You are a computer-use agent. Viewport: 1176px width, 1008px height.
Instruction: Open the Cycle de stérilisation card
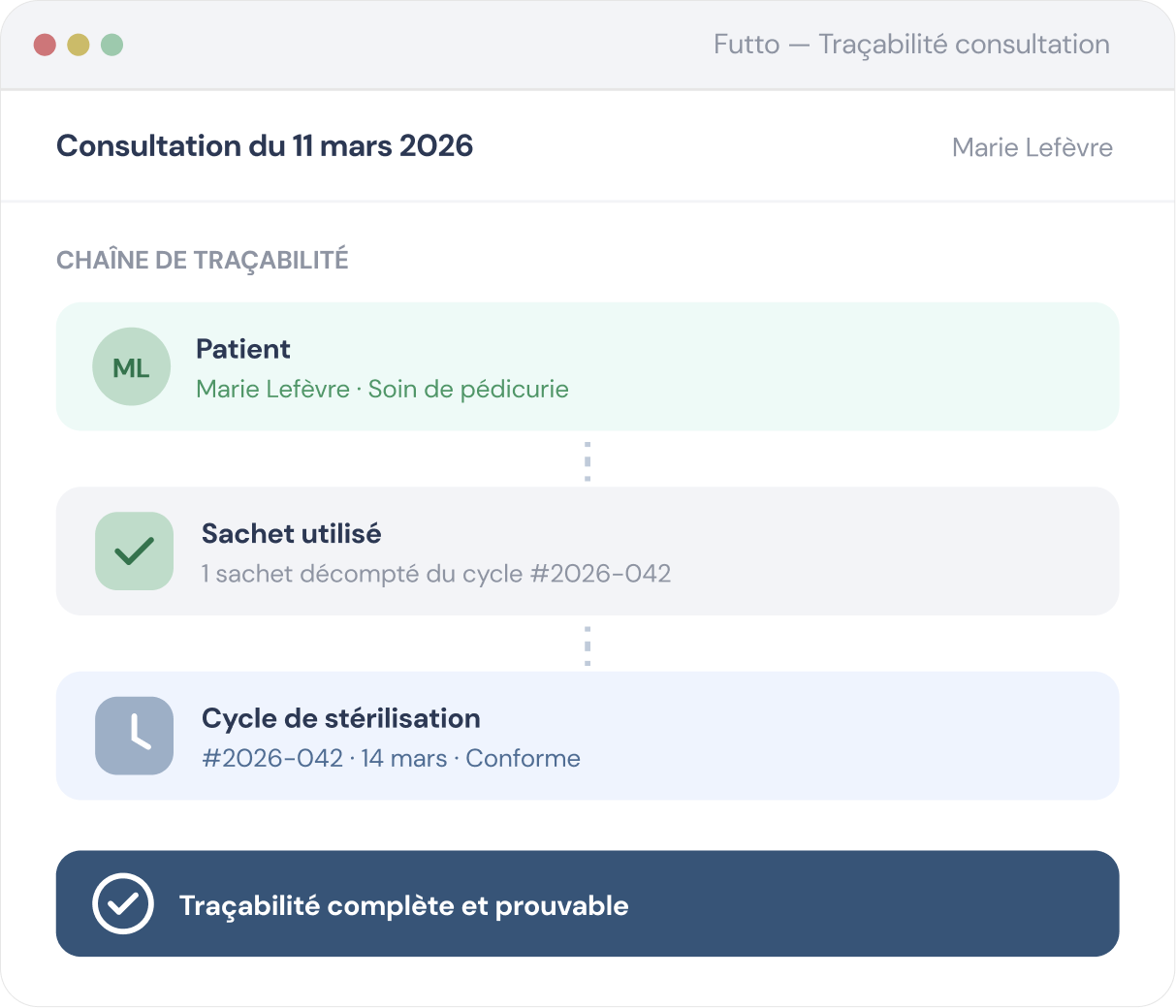click(588, 736)
